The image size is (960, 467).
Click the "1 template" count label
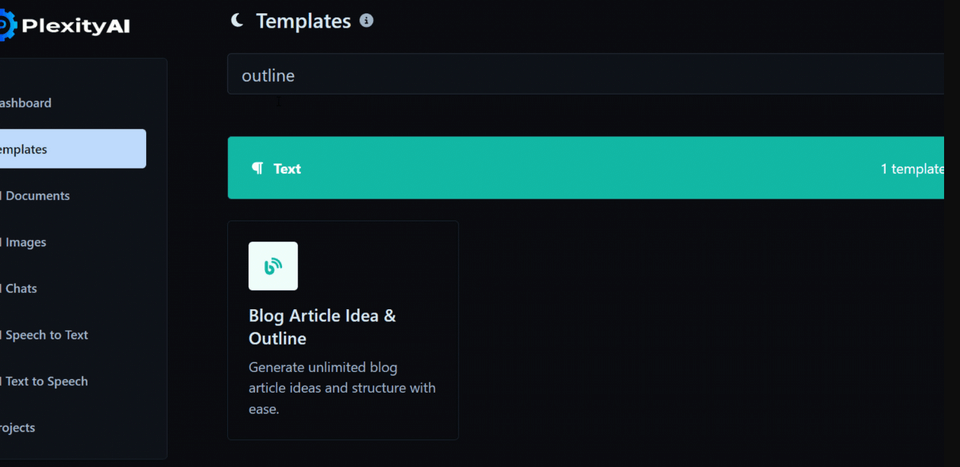click(x=911, y=169)
